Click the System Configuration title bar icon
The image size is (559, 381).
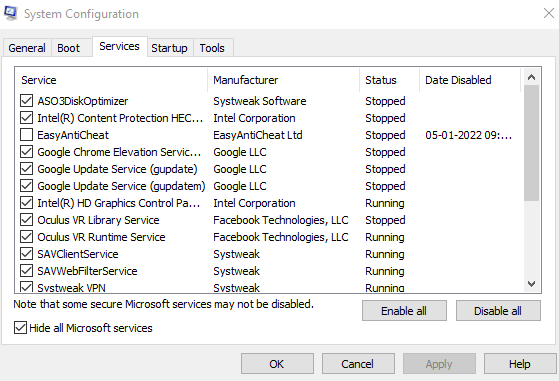[11, 14]
